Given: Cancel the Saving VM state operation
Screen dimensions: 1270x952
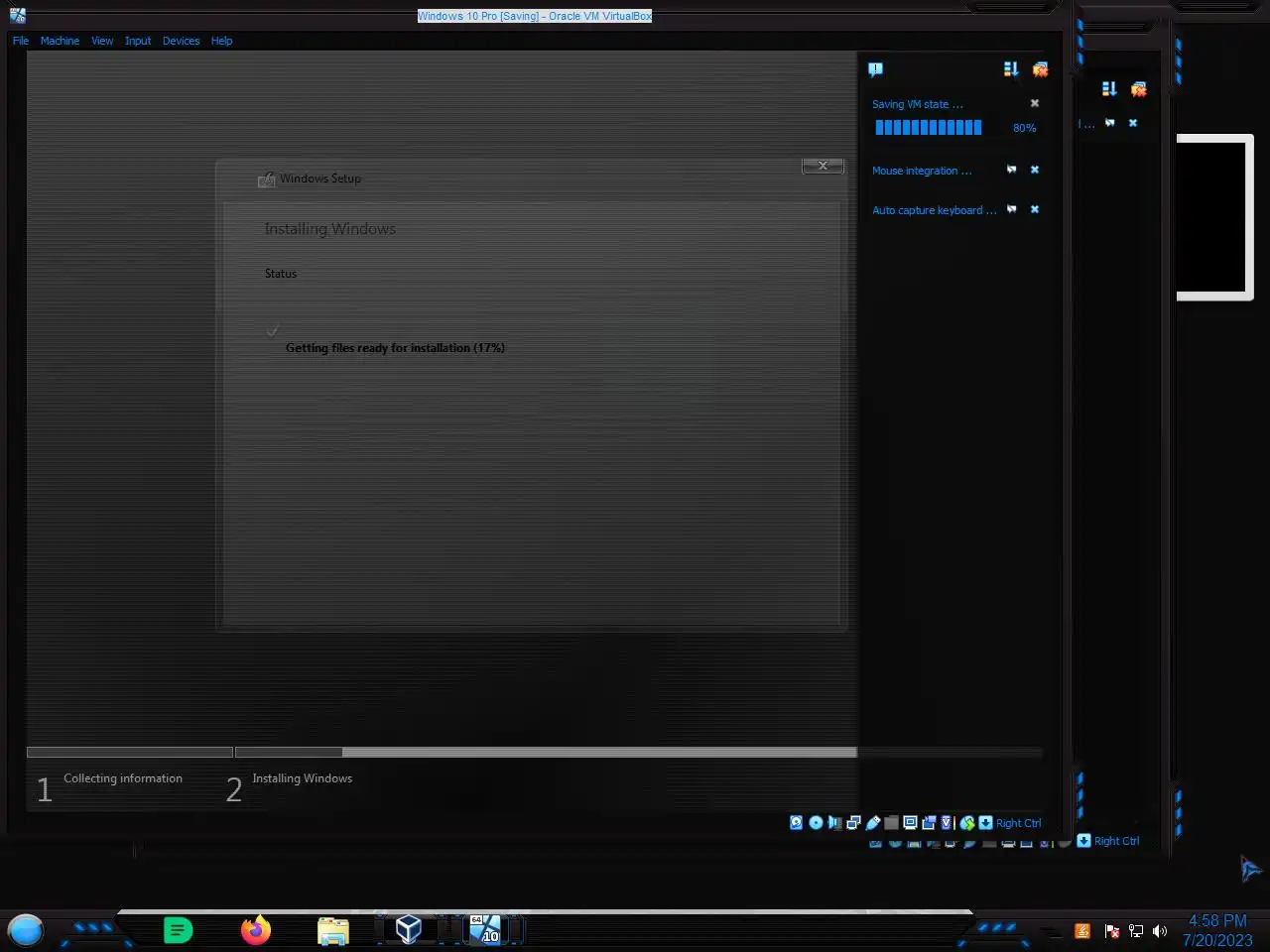Looking at the screenshot, I should [x=1035, y=103].
